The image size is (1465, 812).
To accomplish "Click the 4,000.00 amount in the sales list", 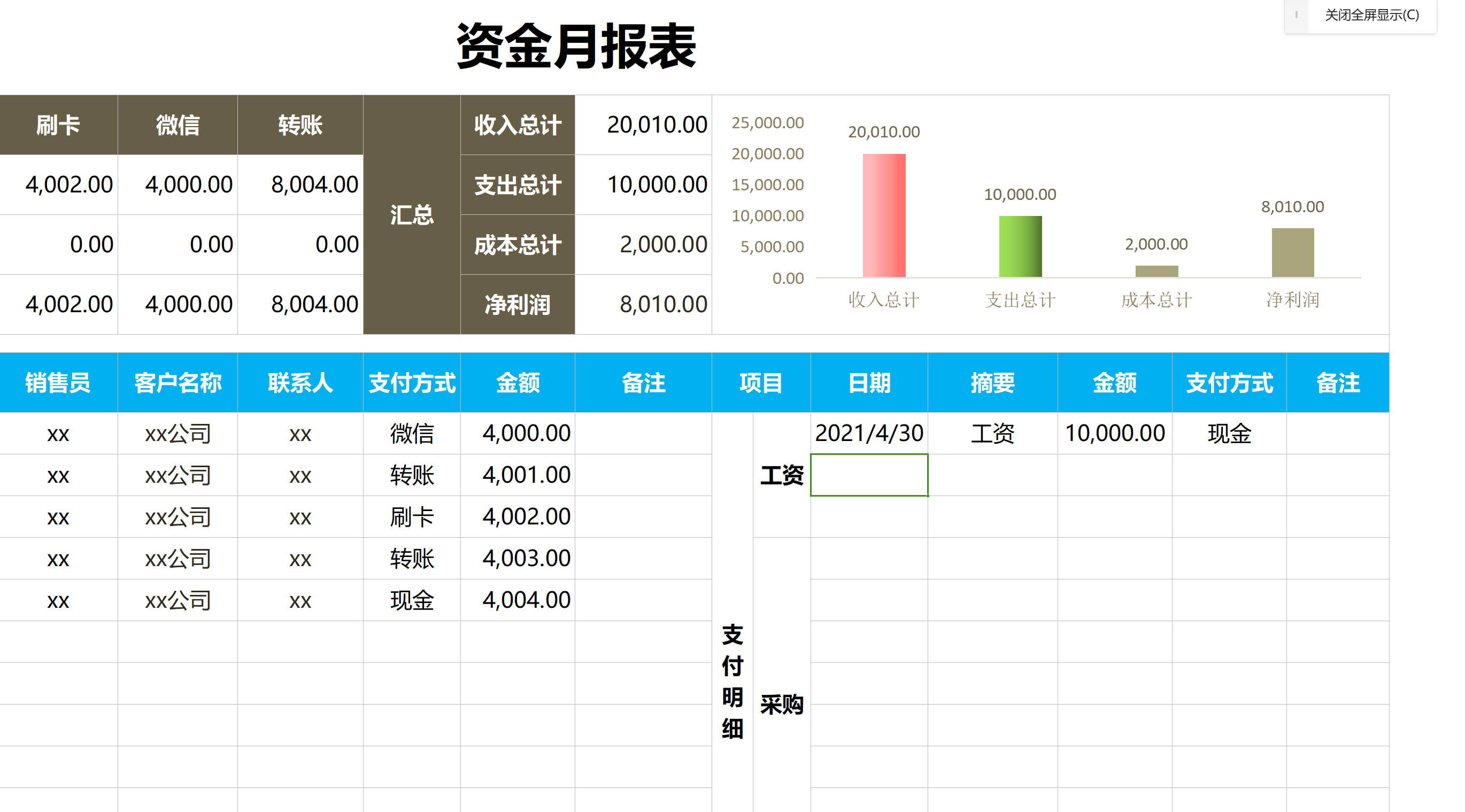I will click(518, 434).
